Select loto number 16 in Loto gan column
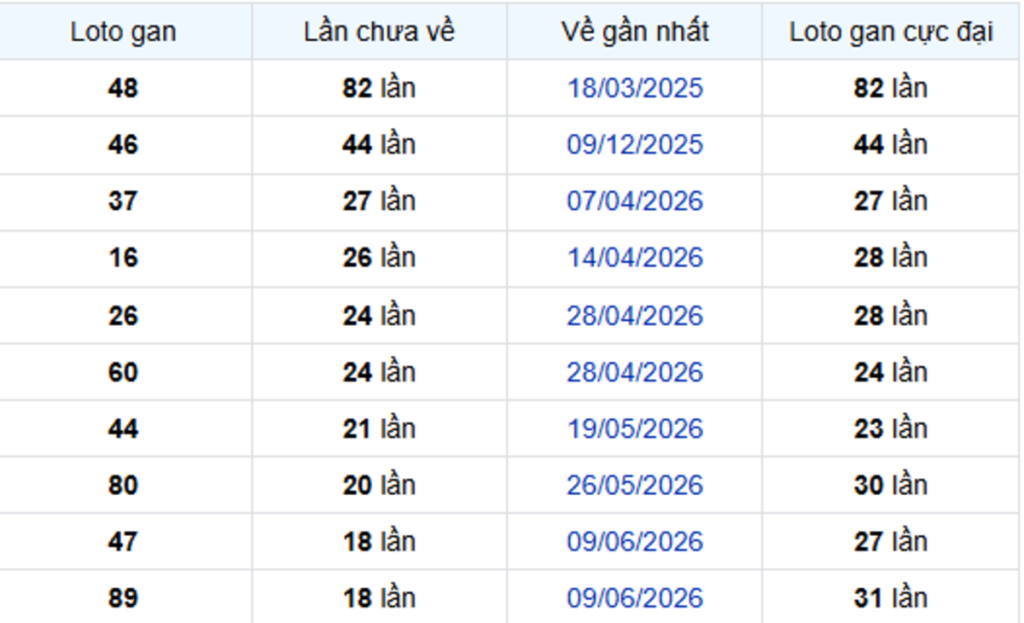 (x=123, y=258)
